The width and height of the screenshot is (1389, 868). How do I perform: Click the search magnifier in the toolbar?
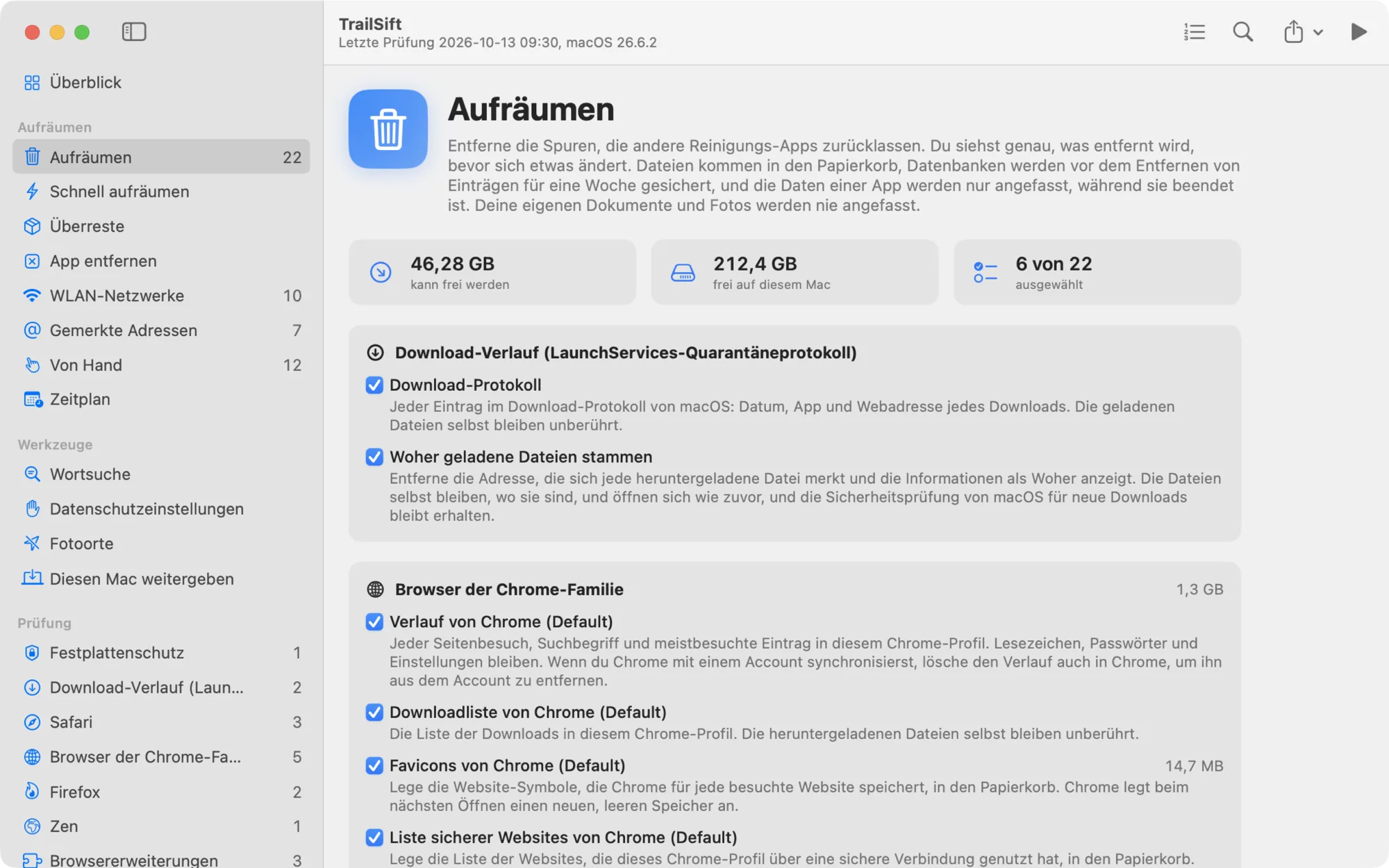(1243, 32)
